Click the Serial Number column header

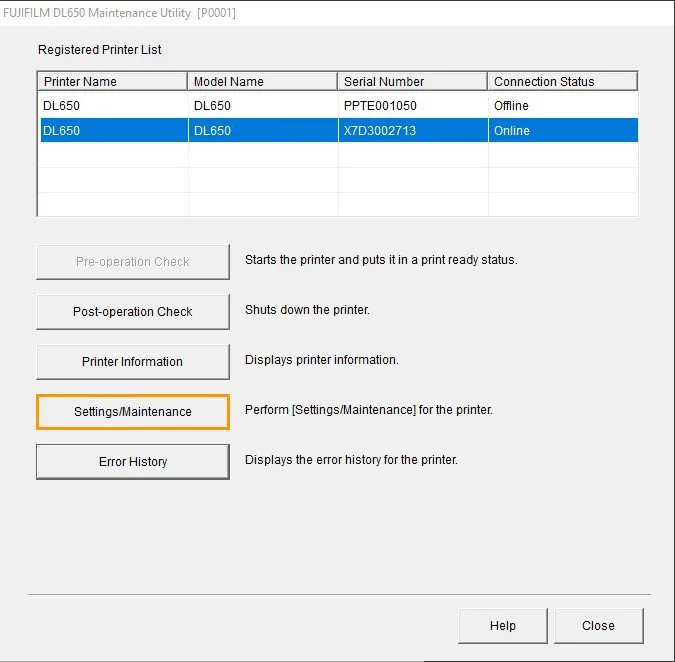click(412, 81)
